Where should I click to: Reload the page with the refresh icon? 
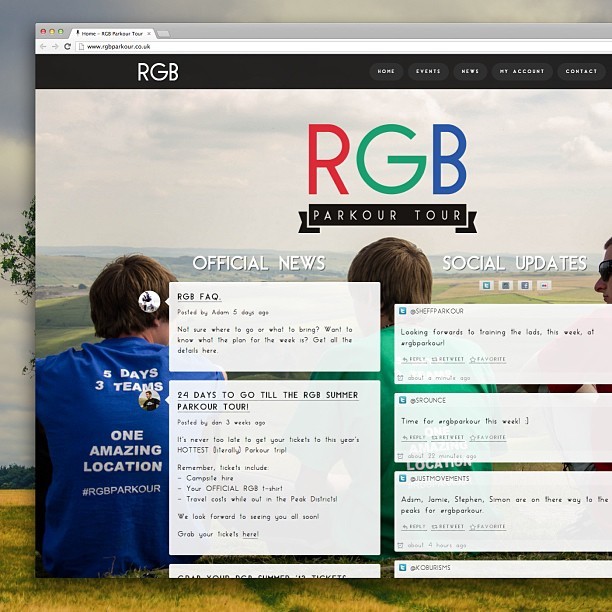tap(67, 46)
